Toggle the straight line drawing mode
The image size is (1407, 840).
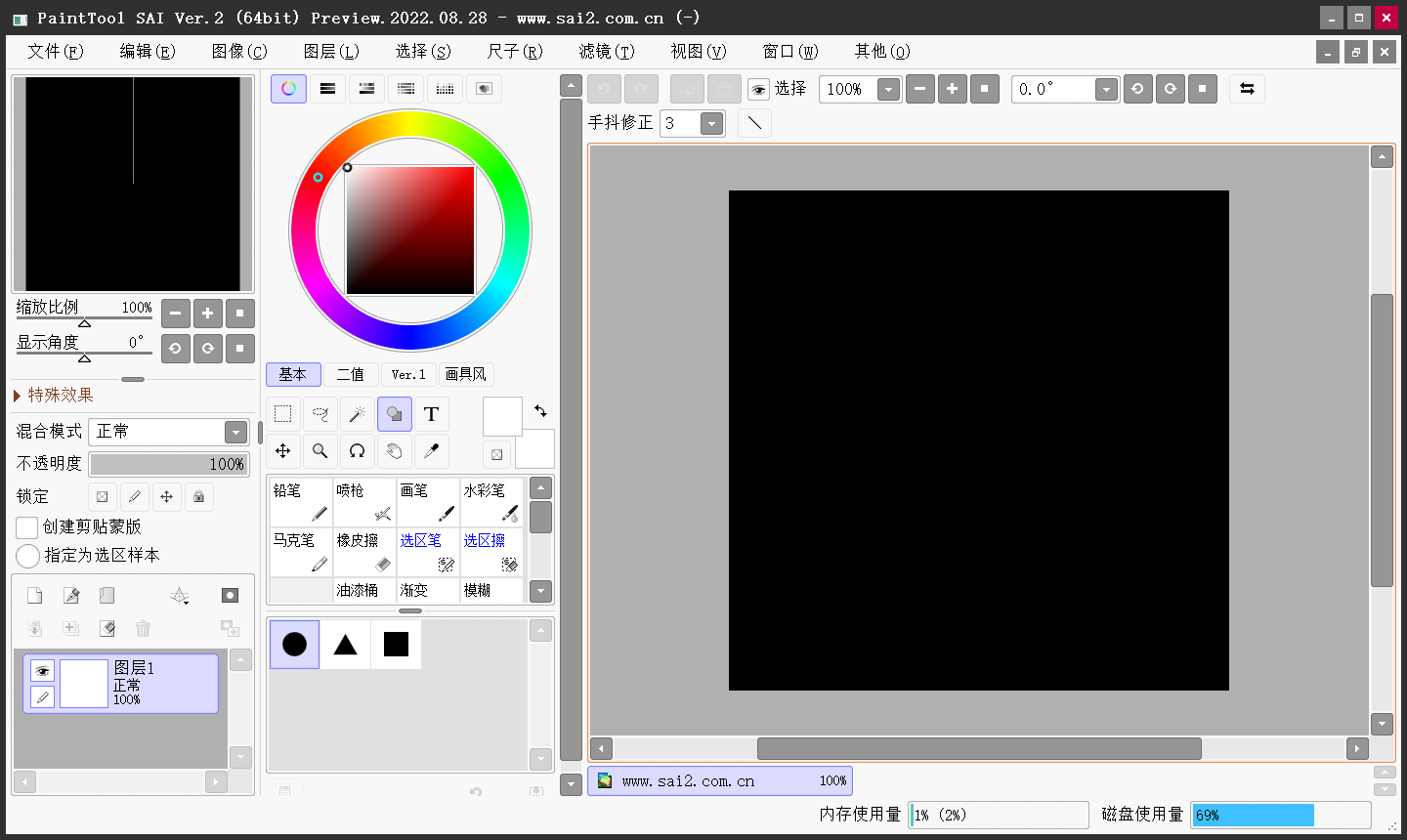click(754, 123)
